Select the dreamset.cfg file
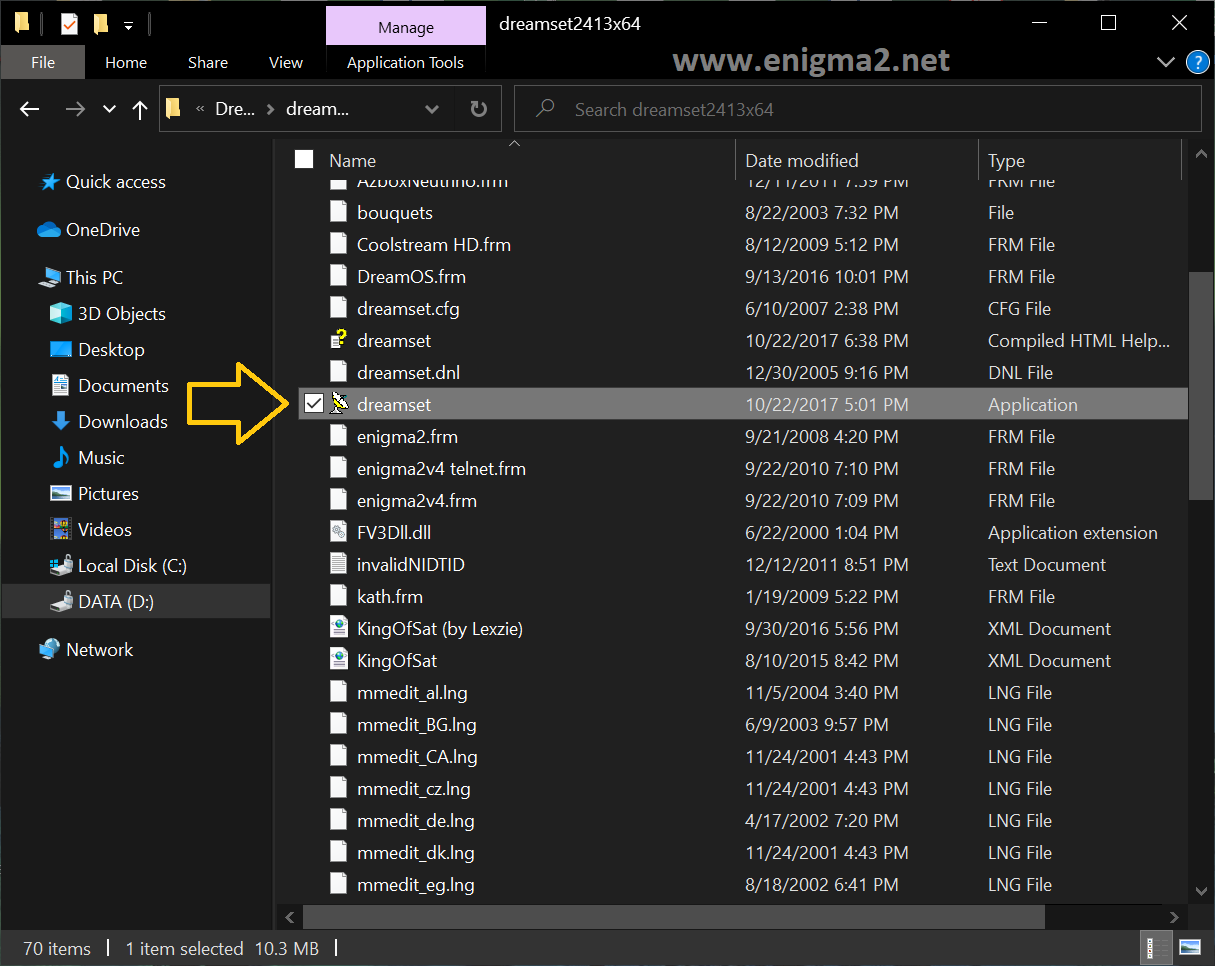Screen dimensions: 1215x966 408,308
